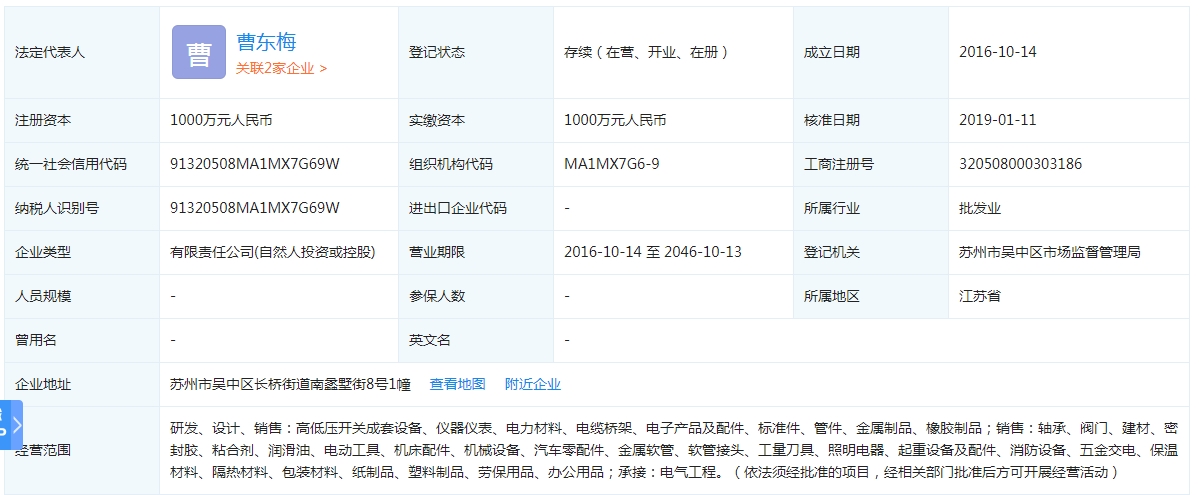Screen dimensions: 1199x495
Task: Click the unified social credit code value under 统一社会信用代码
Action: (255, 164)
